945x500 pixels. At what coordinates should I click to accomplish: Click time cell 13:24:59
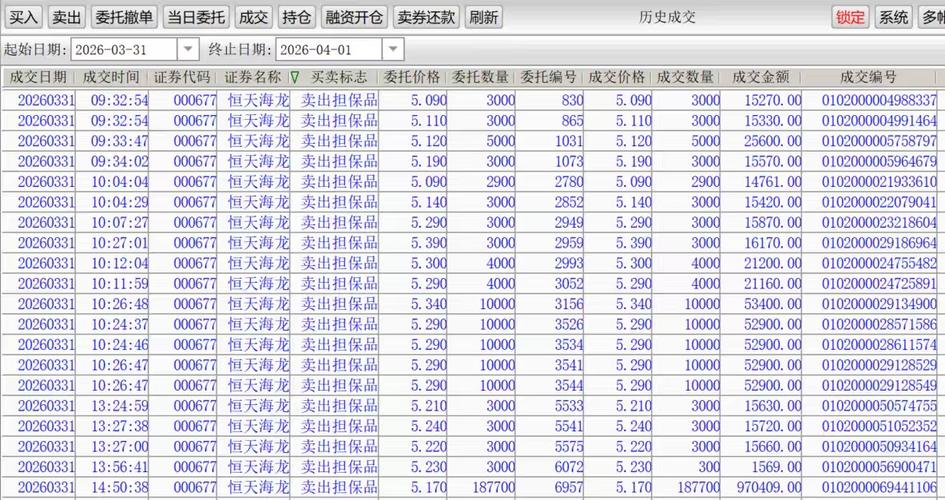(119, 406)
